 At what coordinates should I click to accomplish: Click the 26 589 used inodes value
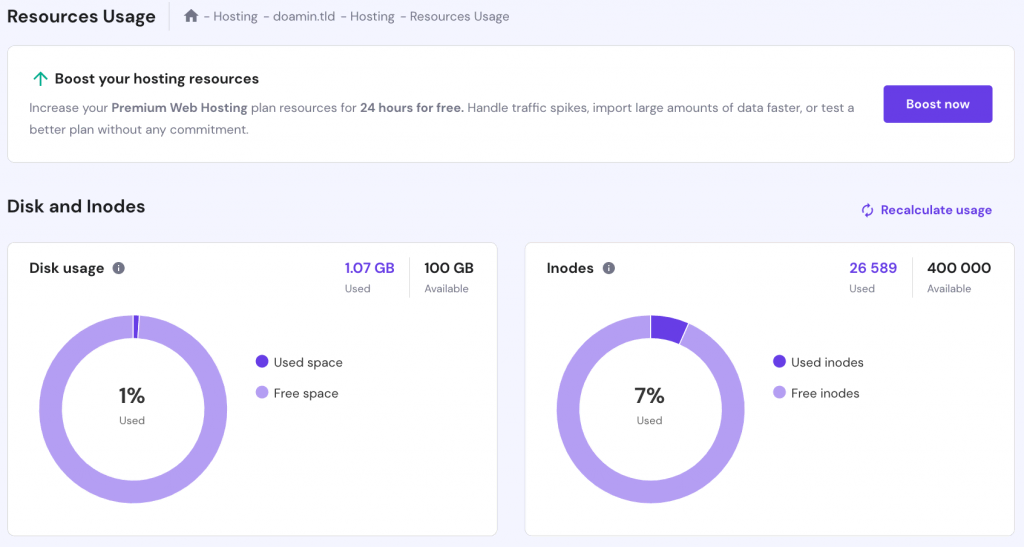pos(873,268)
